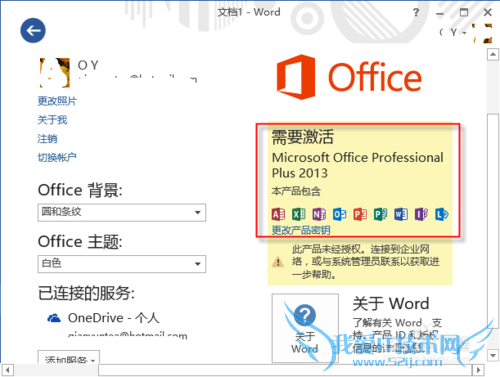Image resolution: width=500 pixels, height=377 pixels.
Task: Click the yellow warning triangle icon
Action: tap(278, 262)
